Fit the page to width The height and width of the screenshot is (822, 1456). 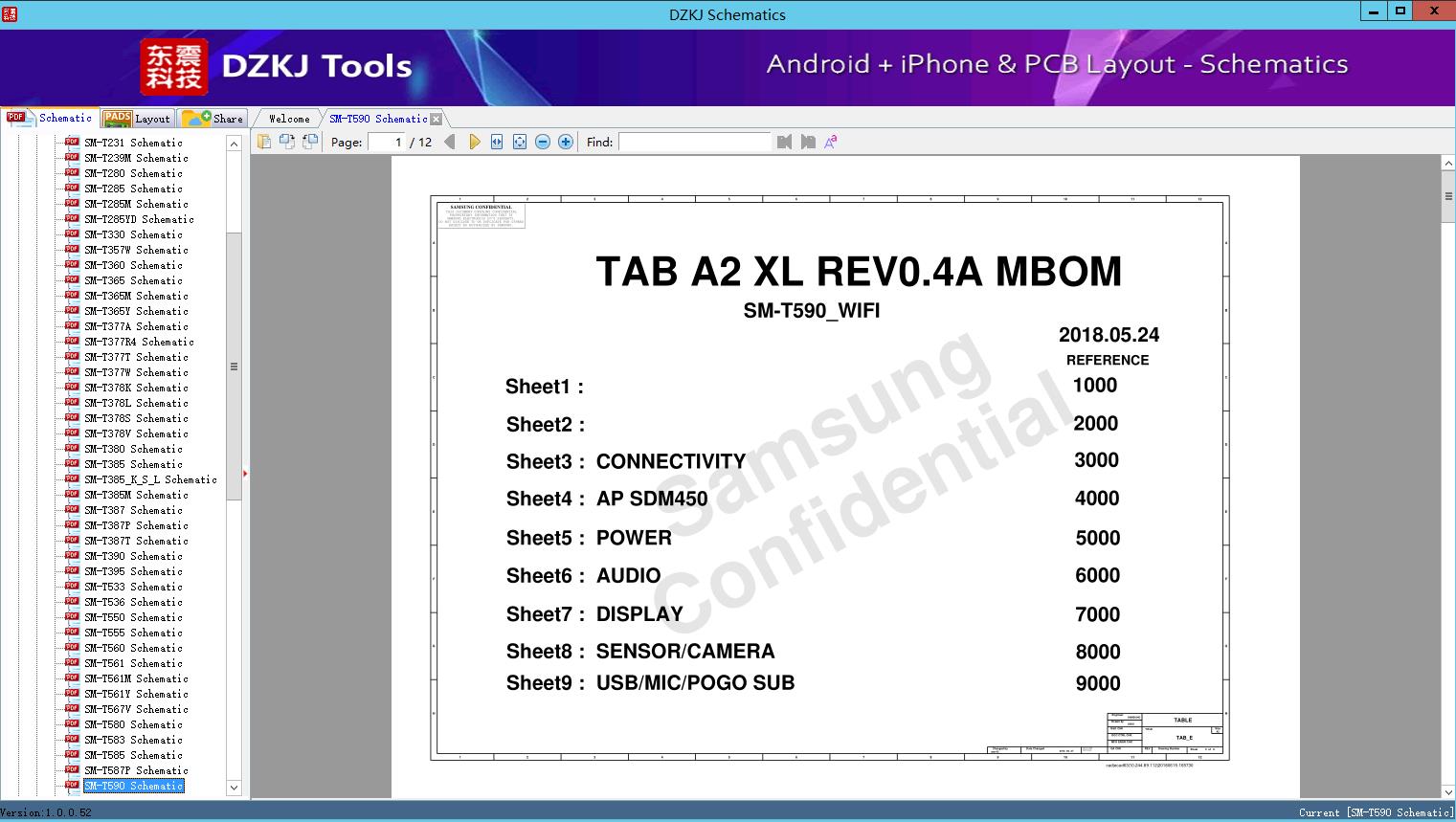point(497,142)
